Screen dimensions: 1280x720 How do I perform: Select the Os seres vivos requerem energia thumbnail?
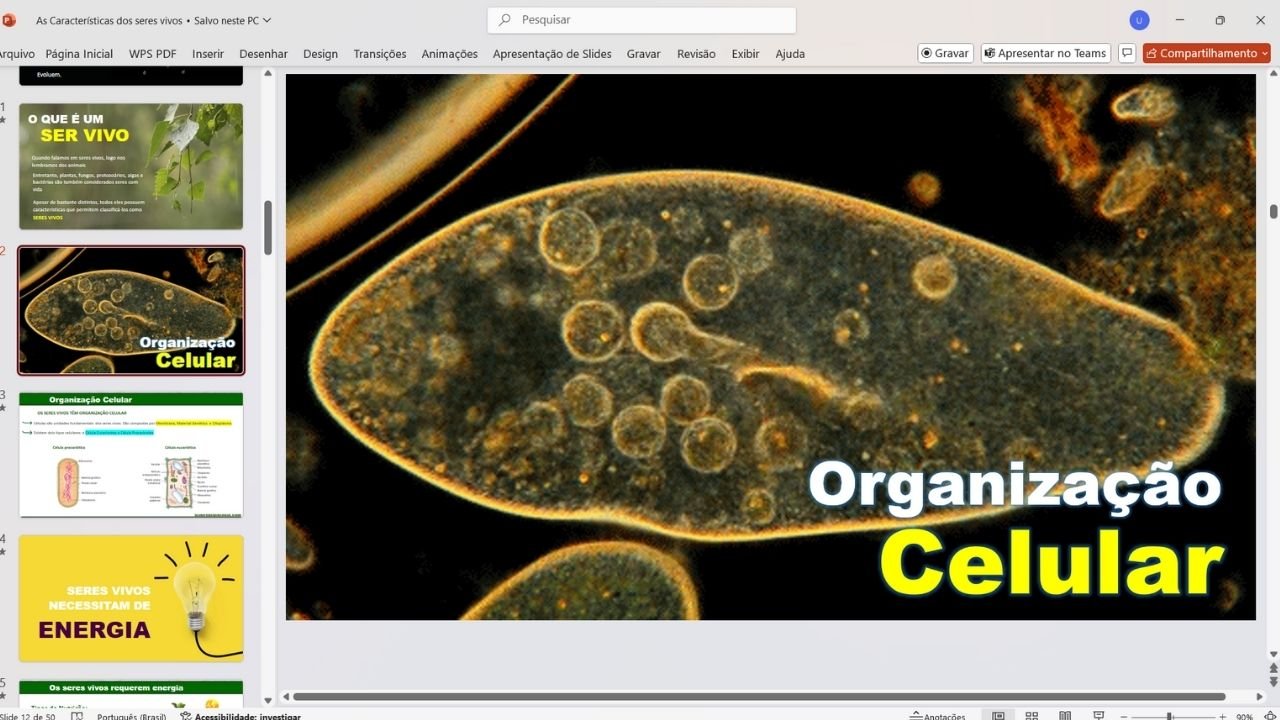pos(131,694)
